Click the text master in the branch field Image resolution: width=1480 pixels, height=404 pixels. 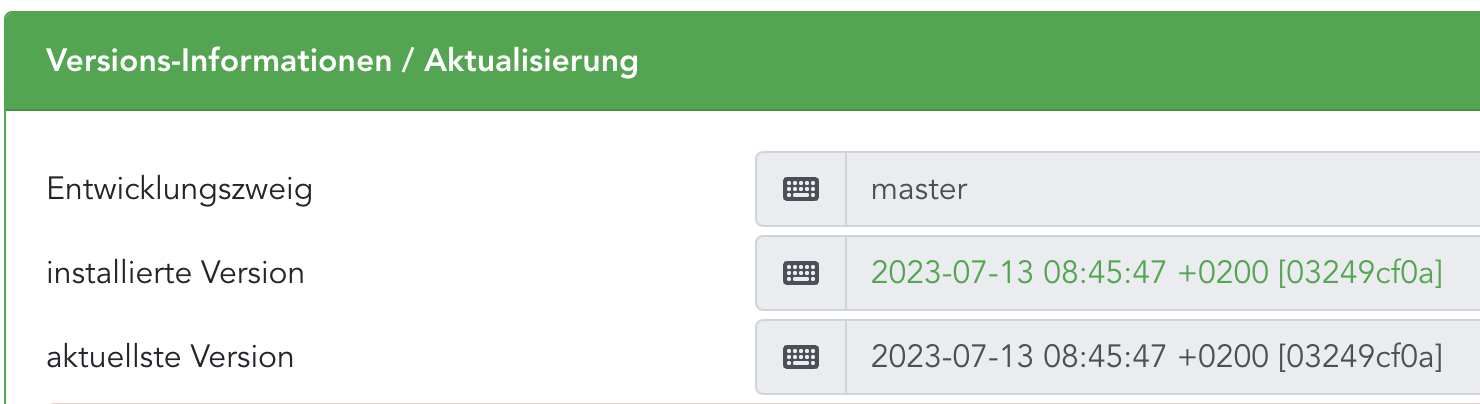coord(919,189)
